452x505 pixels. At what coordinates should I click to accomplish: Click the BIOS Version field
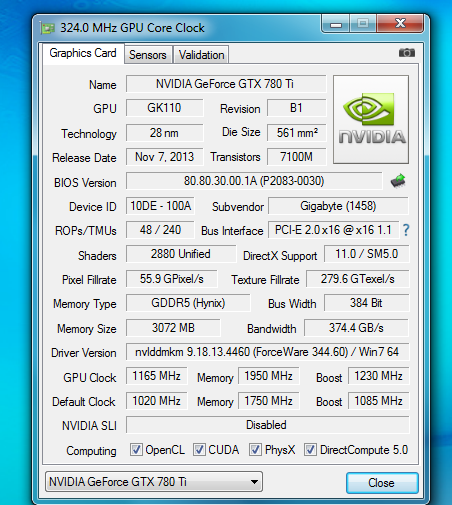point(254,181)
